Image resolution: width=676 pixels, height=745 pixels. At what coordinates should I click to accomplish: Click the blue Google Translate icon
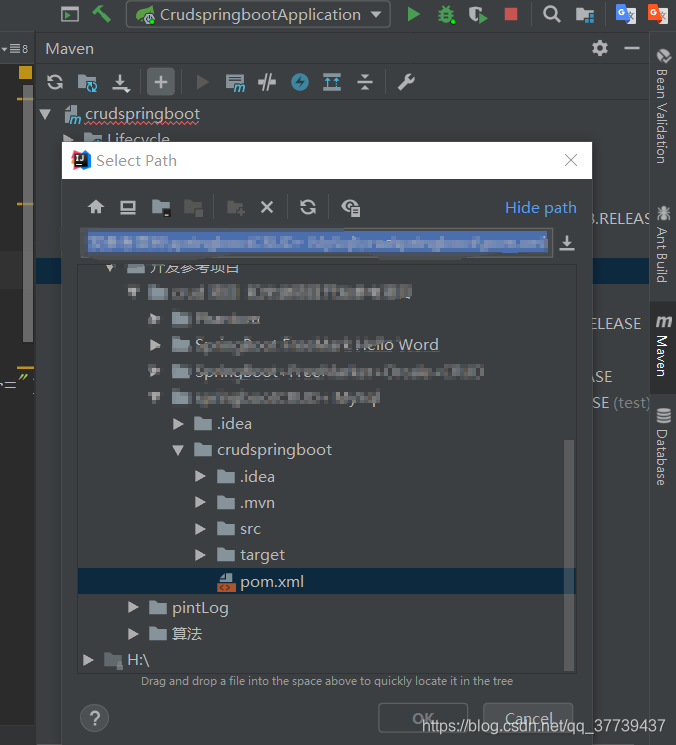point(625,14)
